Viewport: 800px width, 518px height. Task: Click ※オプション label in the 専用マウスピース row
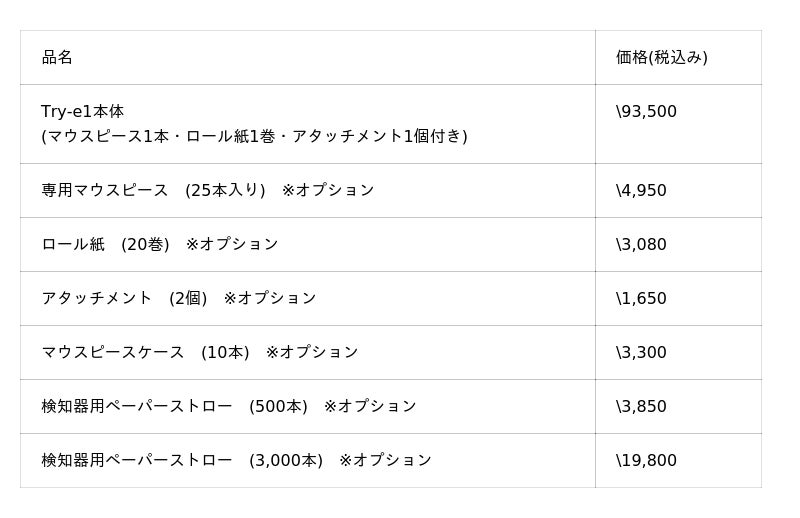click(328, 190)
